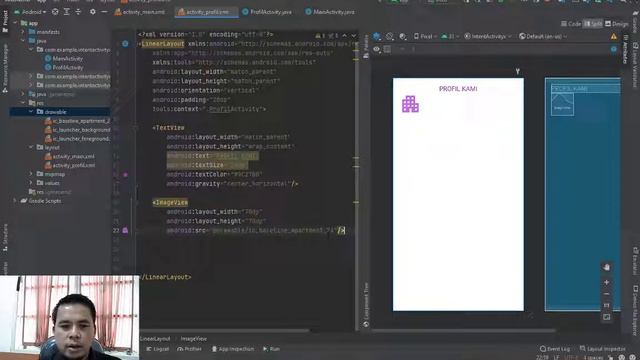The image size is (640, 360).
Task: Select project files locate target icon
Action: tap(55, 12)
